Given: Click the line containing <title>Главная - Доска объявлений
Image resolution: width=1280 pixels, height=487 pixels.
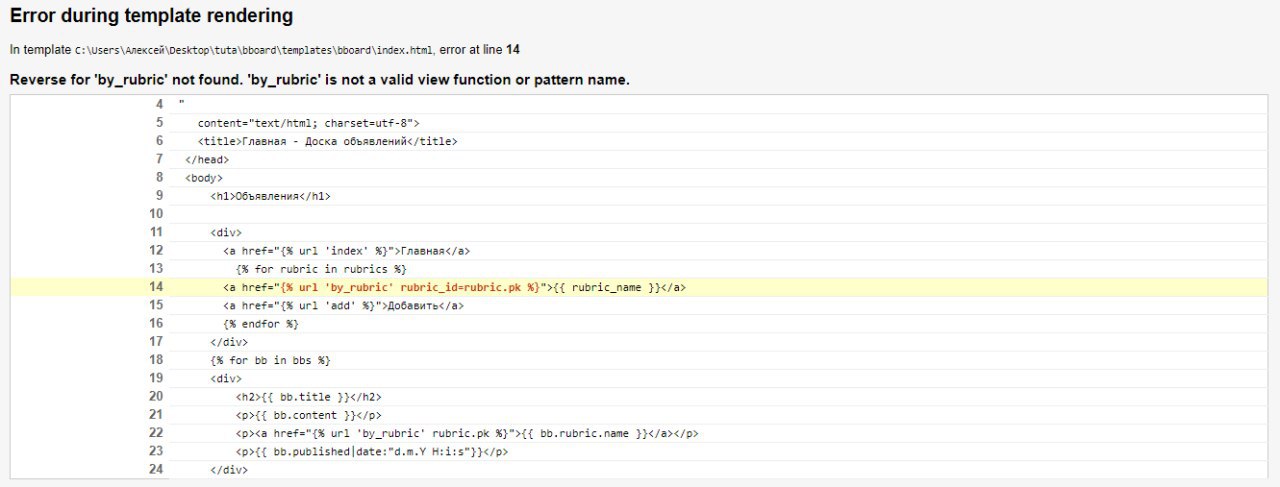Looking at the screenshot, I should pos(327,141).
